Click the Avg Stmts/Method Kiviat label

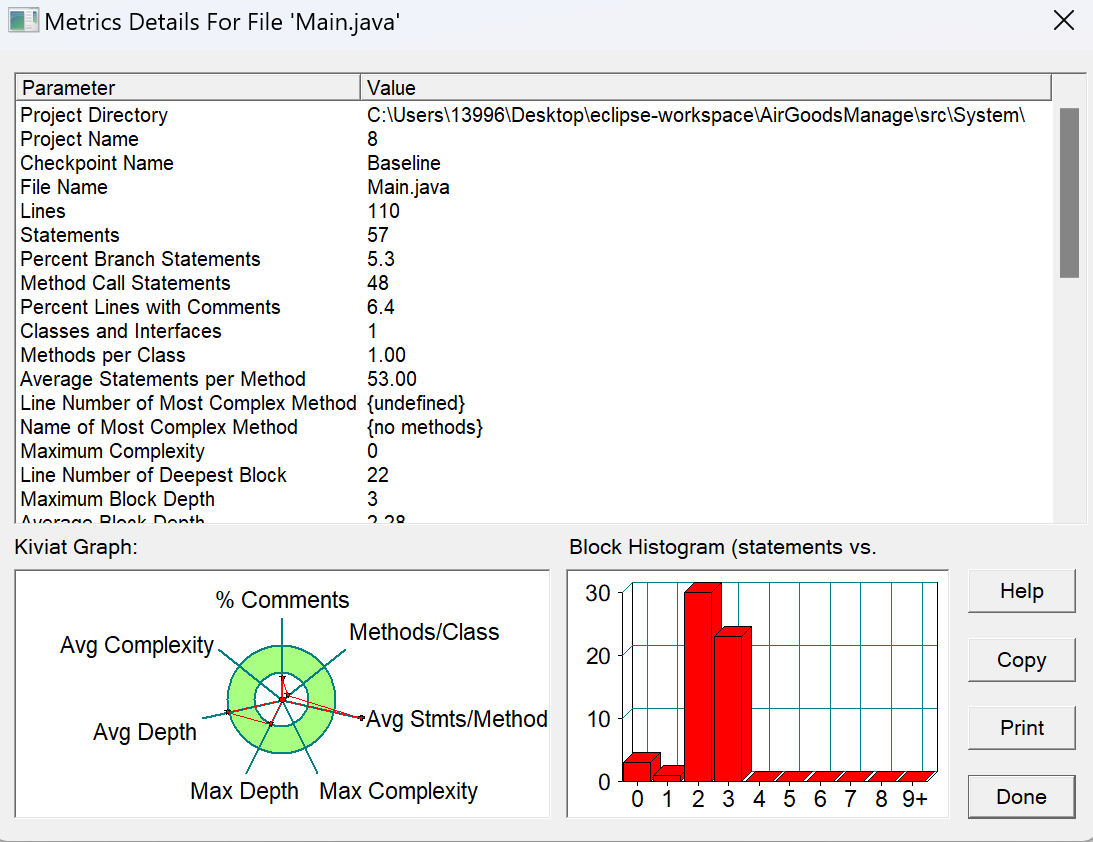457,719
